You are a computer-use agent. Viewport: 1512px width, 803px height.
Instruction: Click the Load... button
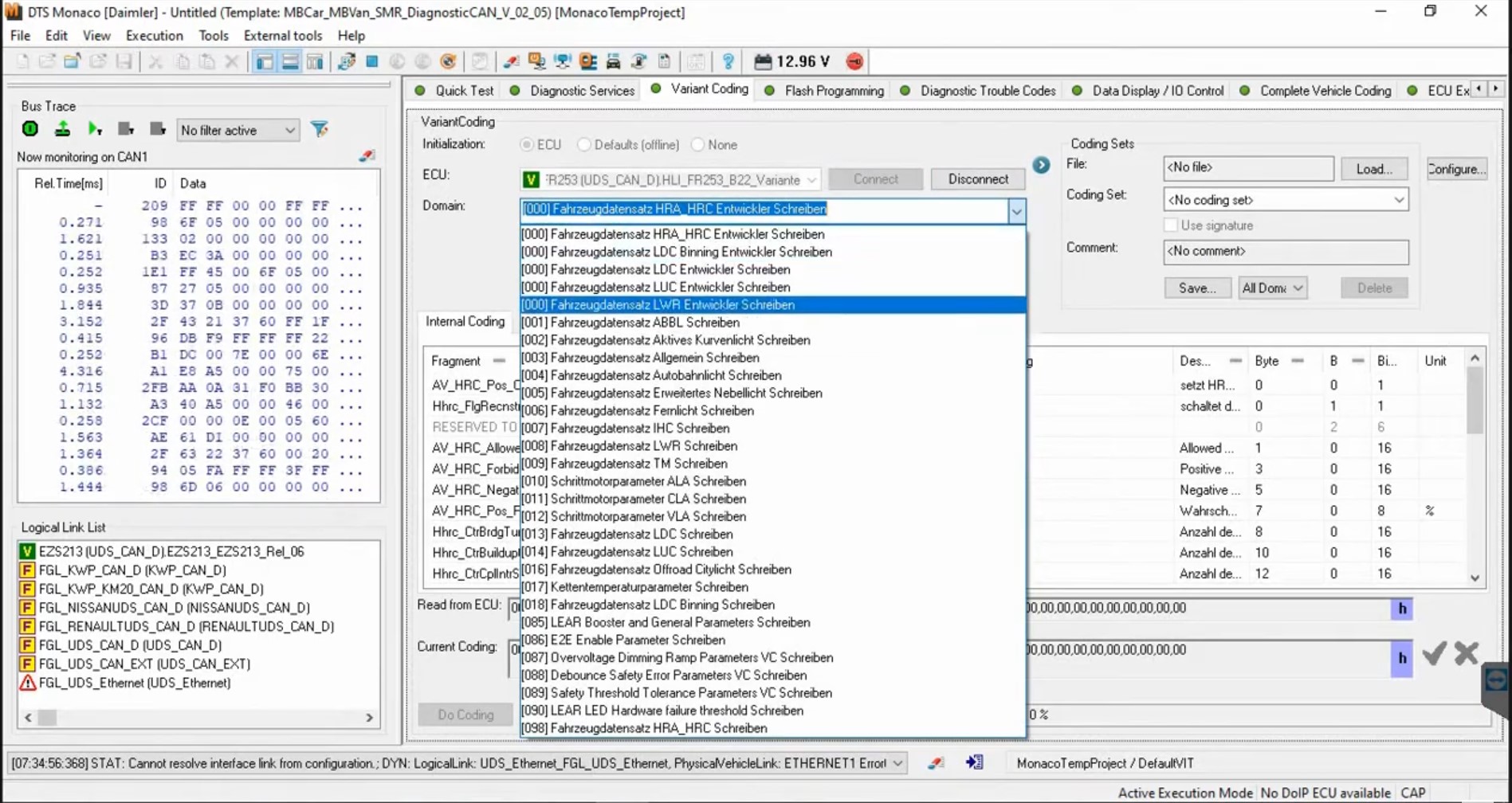[x=1374, y=169]
